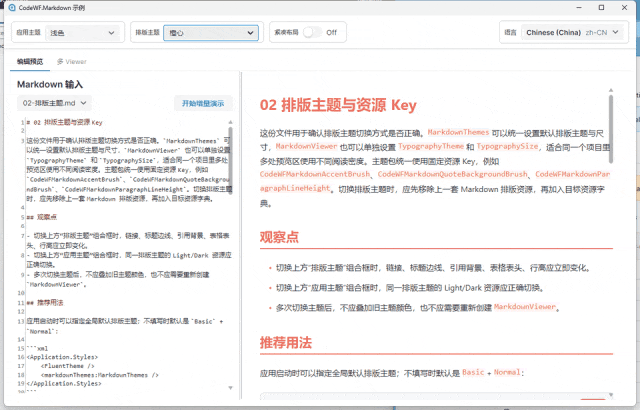The height and width of the screenshot is (410, 640).
Task: Click the </Application.Styles> closing line in editor
Action: point(64,383)
